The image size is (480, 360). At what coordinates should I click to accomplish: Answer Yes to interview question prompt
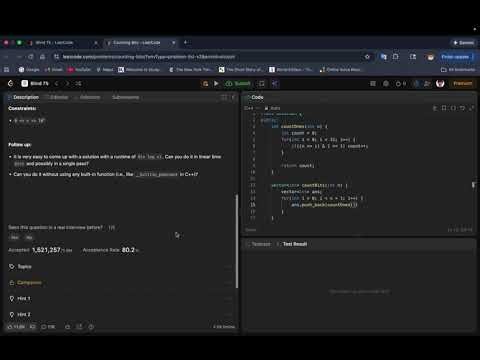[15, 238]
